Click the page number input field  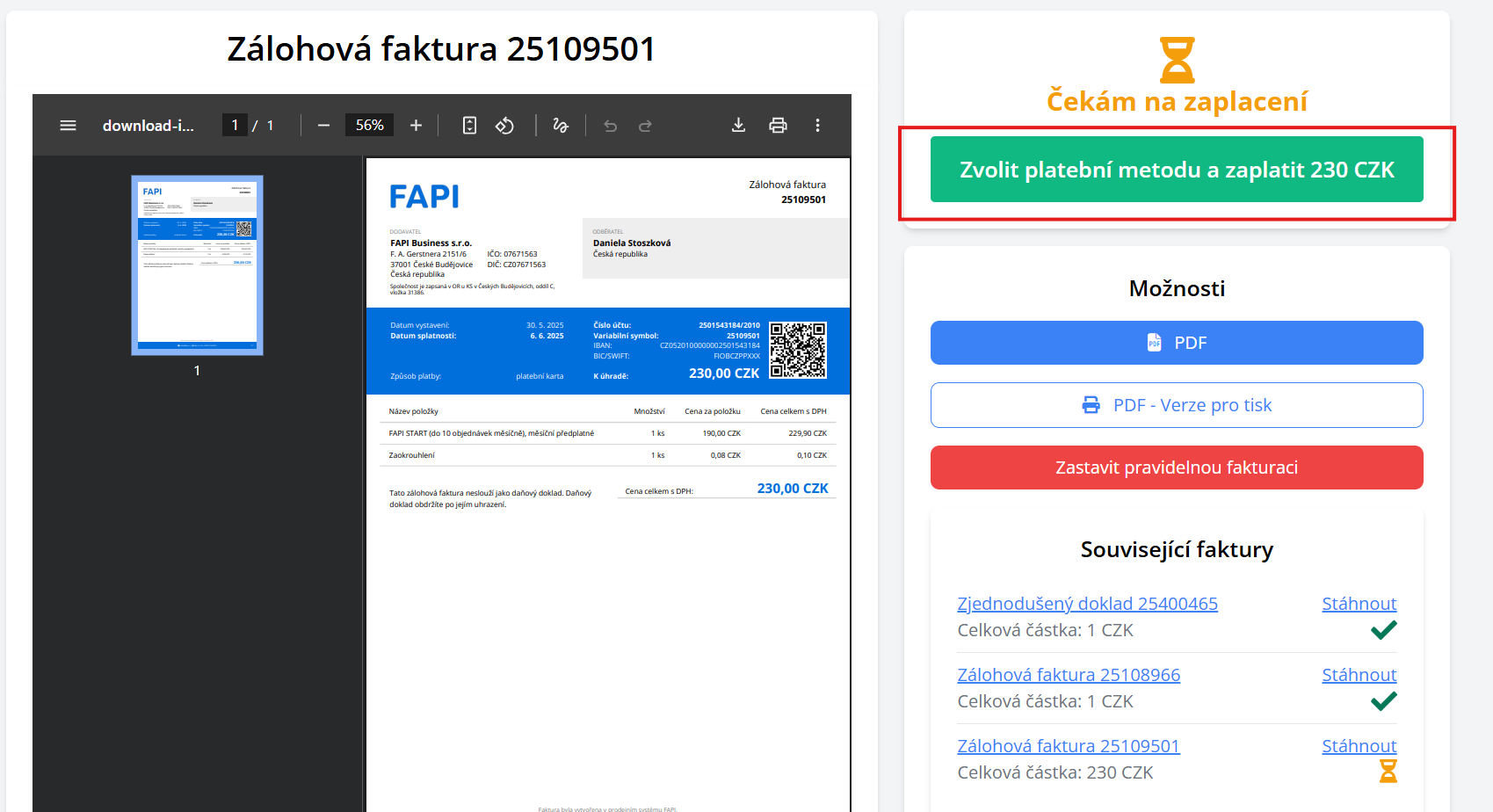[235, 126]
